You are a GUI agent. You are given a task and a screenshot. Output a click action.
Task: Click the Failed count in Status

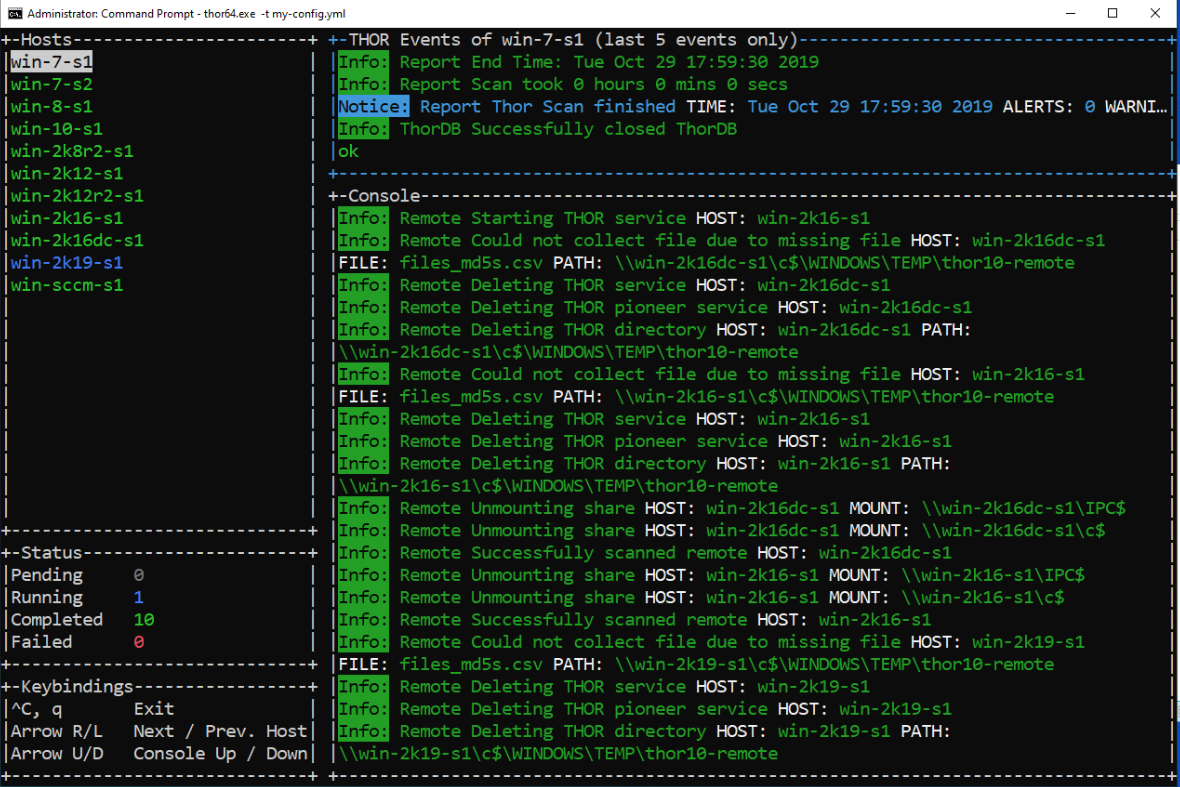pyautogui.click(x=138, y=642)
